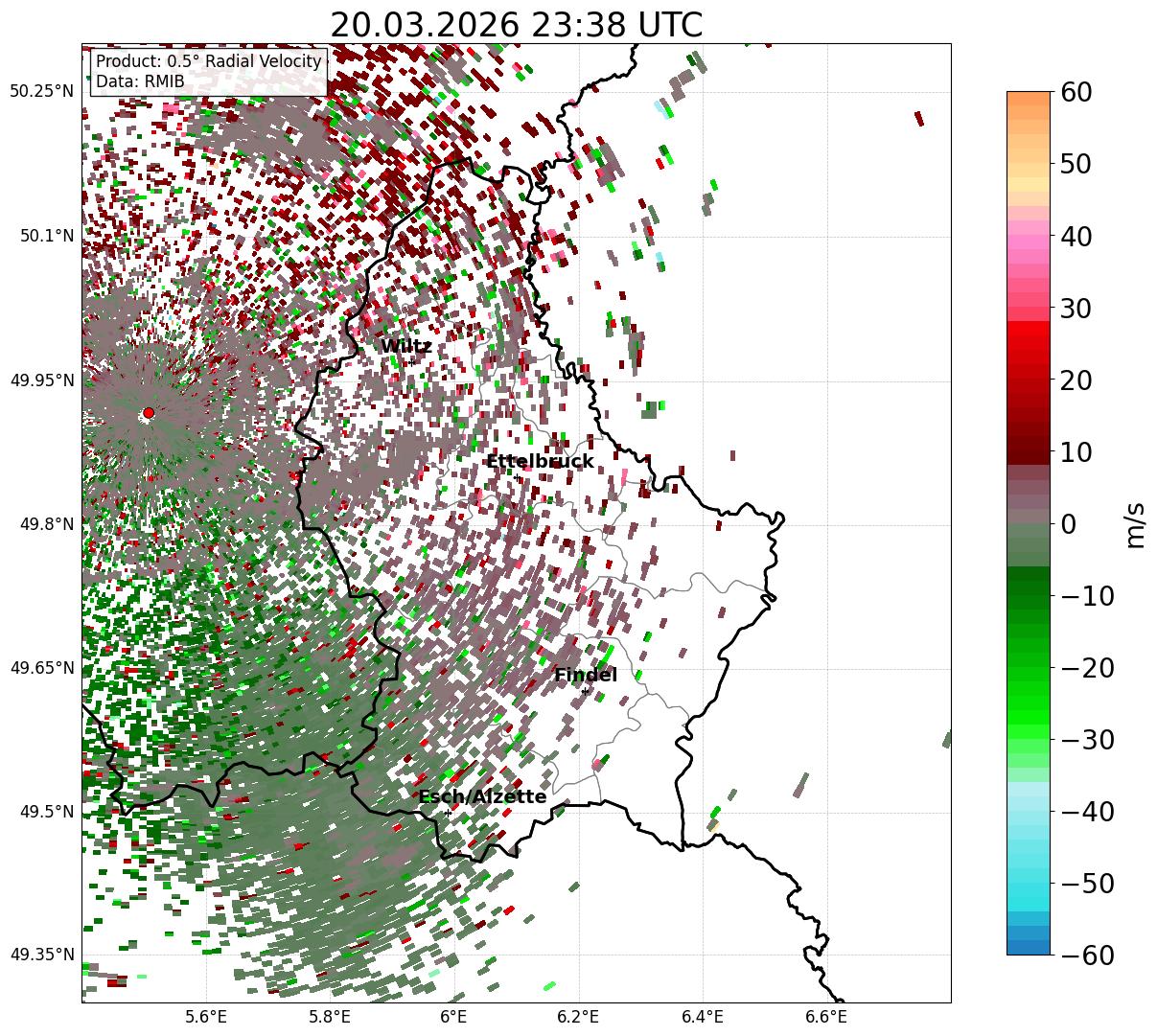Viewport: 1157px width, 1036px height.
Task: Click the colorbar value 20
Action: 1076,380
